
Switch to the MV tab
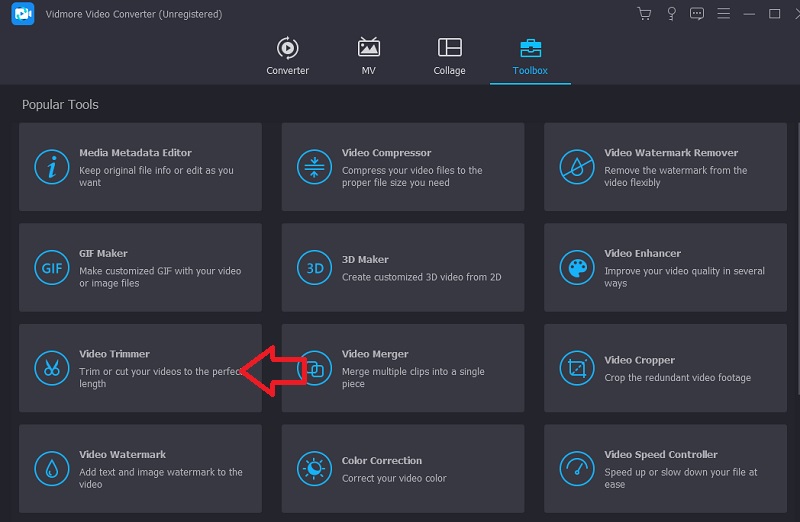coord(369,57)
